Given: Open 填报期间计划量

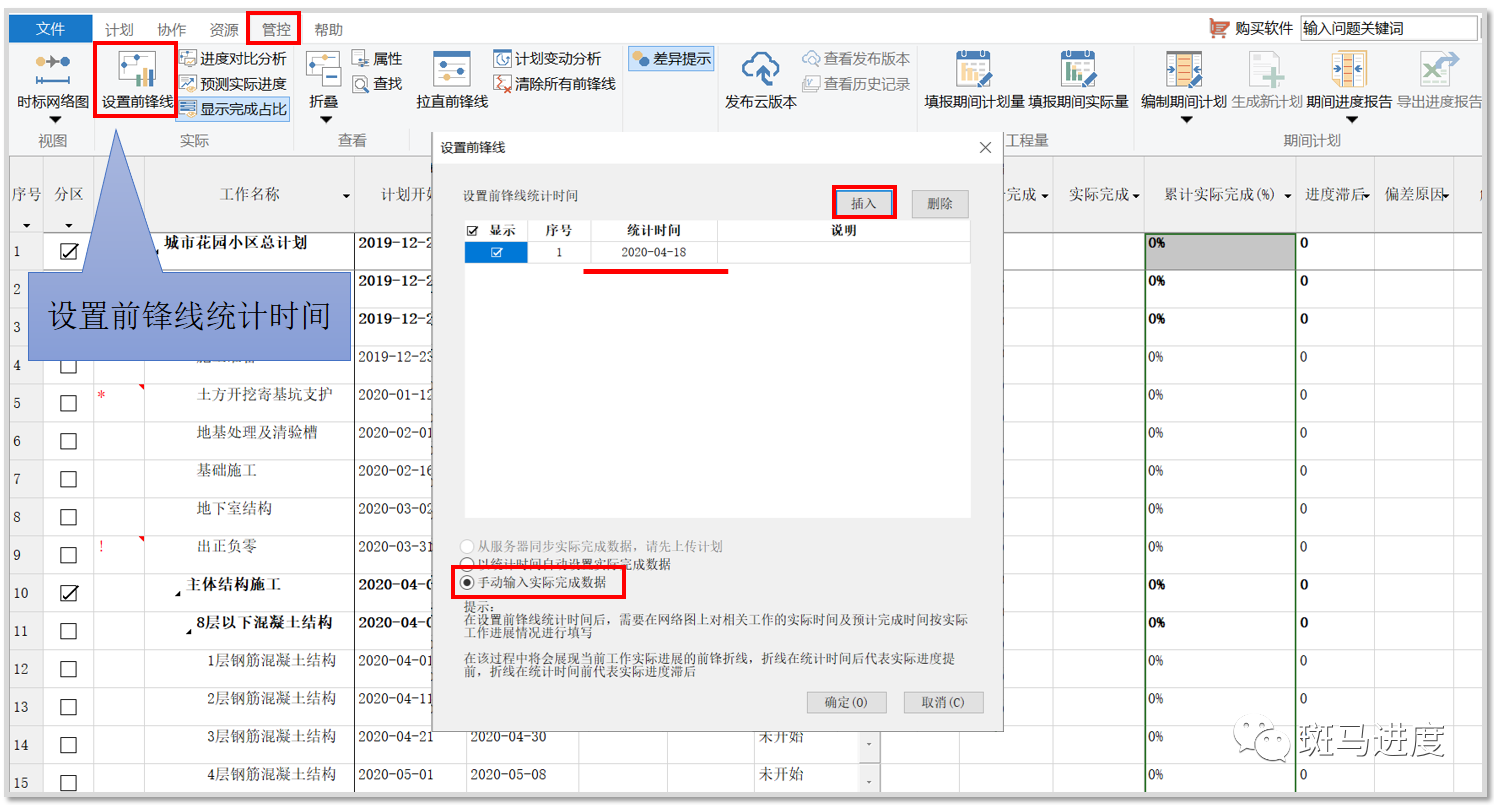Looking at the screenshot, I should point(975,80).
